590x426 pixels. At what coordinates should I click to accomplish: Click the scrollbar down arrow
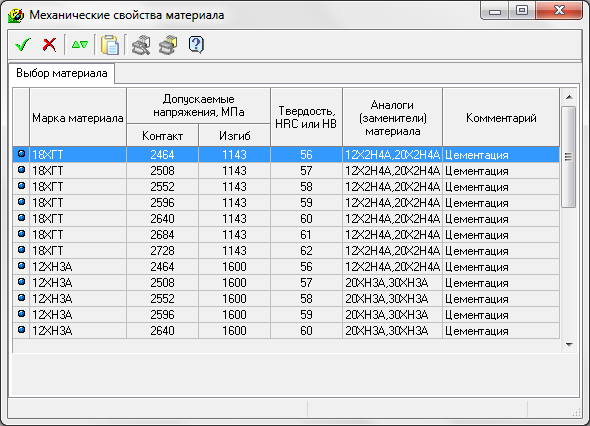click(x=569, y=344)
